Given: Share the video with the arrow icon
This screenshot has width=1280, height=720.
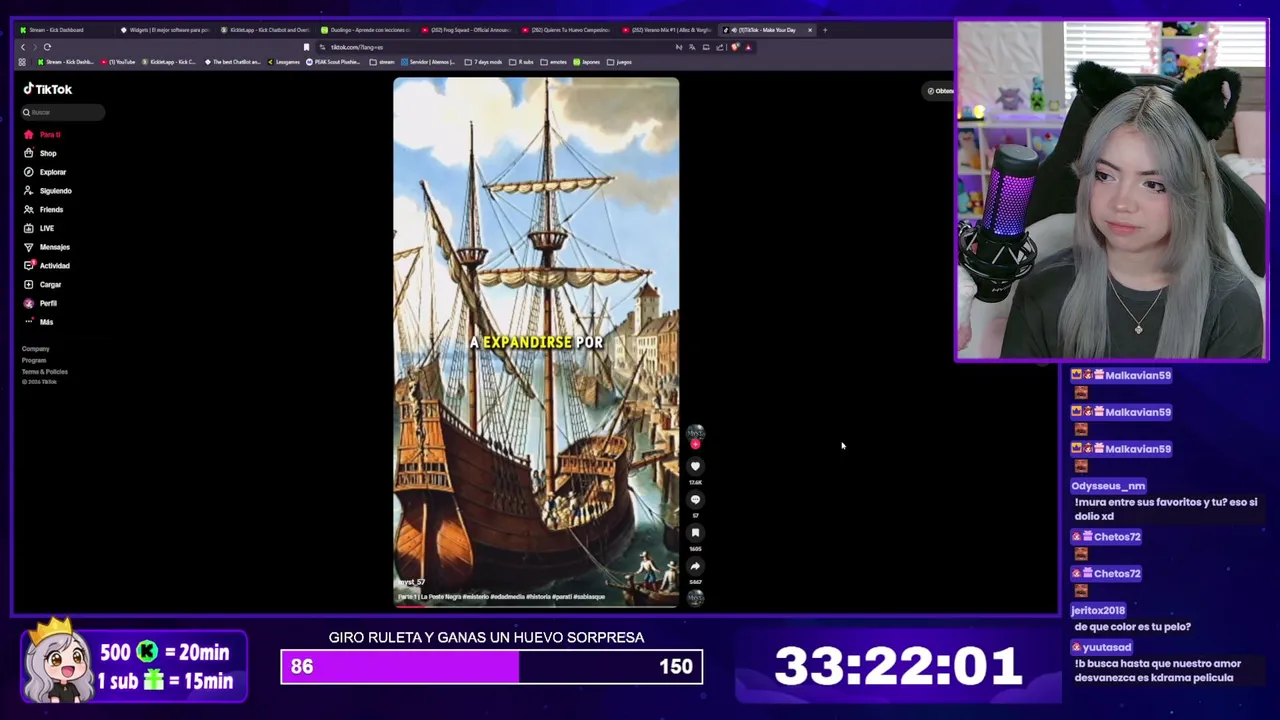Looking at the screenshot, I should pos(695,566).
